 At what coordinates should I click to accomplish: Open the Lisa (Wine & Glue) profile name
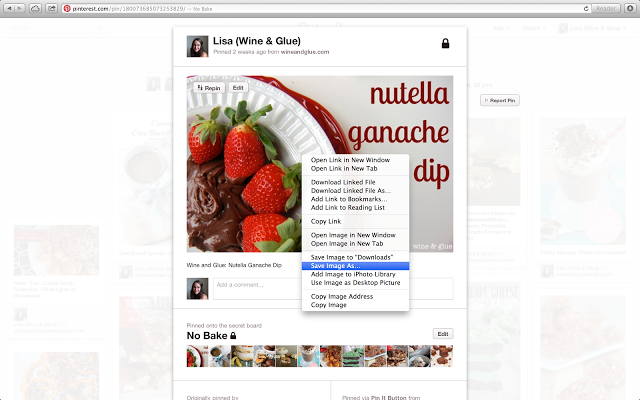coord(257,41)
